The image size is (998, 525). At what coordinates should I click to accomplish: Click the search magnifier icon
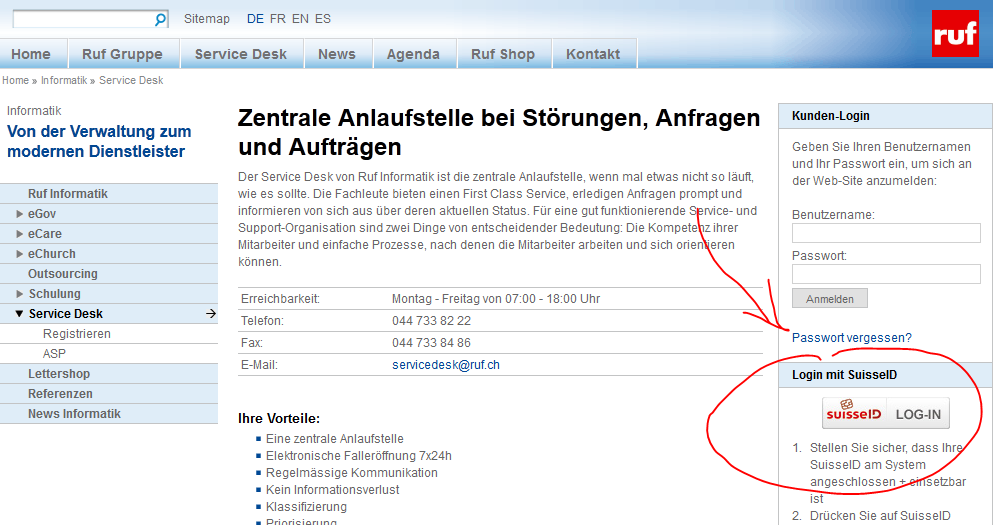click(160, 20)
